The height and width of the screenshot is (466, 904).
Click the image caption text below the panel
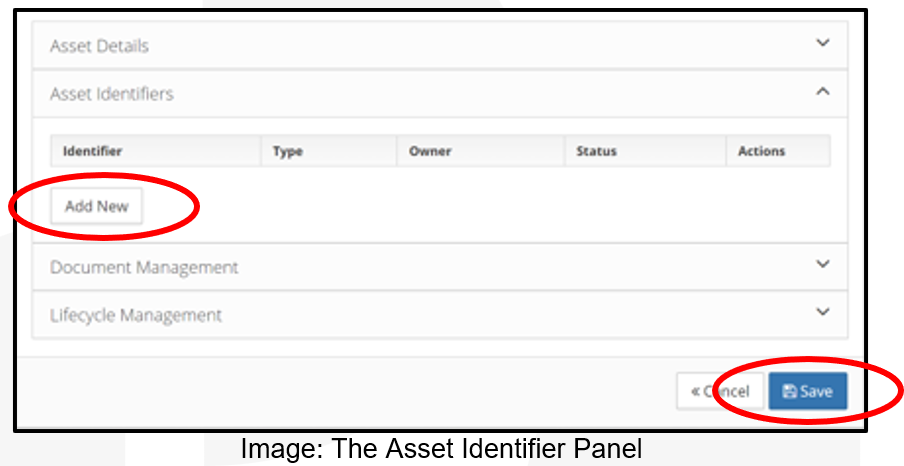[x=441, y=450]
